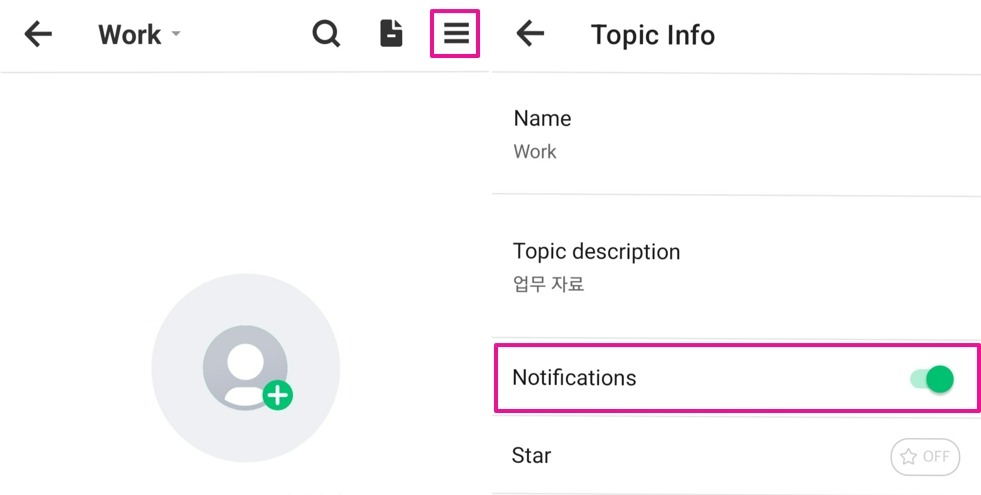Image resolution: width=981 pixels, height=495 pixels.
Task: Disable the Notifications switch
Action: pos(932,379)
